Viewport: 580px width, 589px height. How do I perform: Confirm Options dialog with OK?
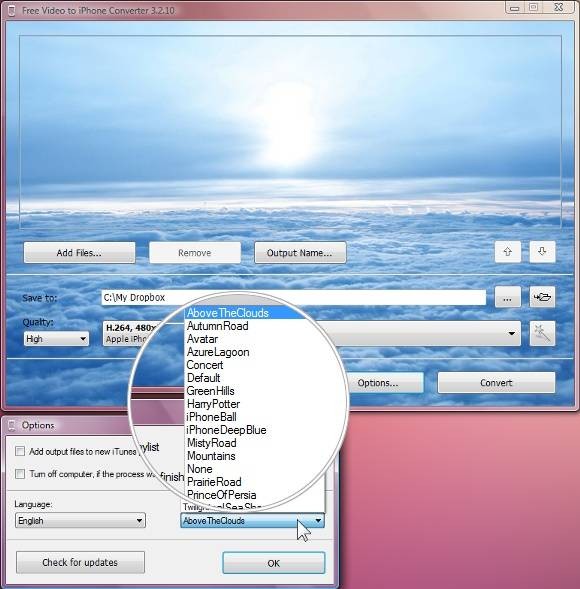pyautogui.click(x=273, y=563)
